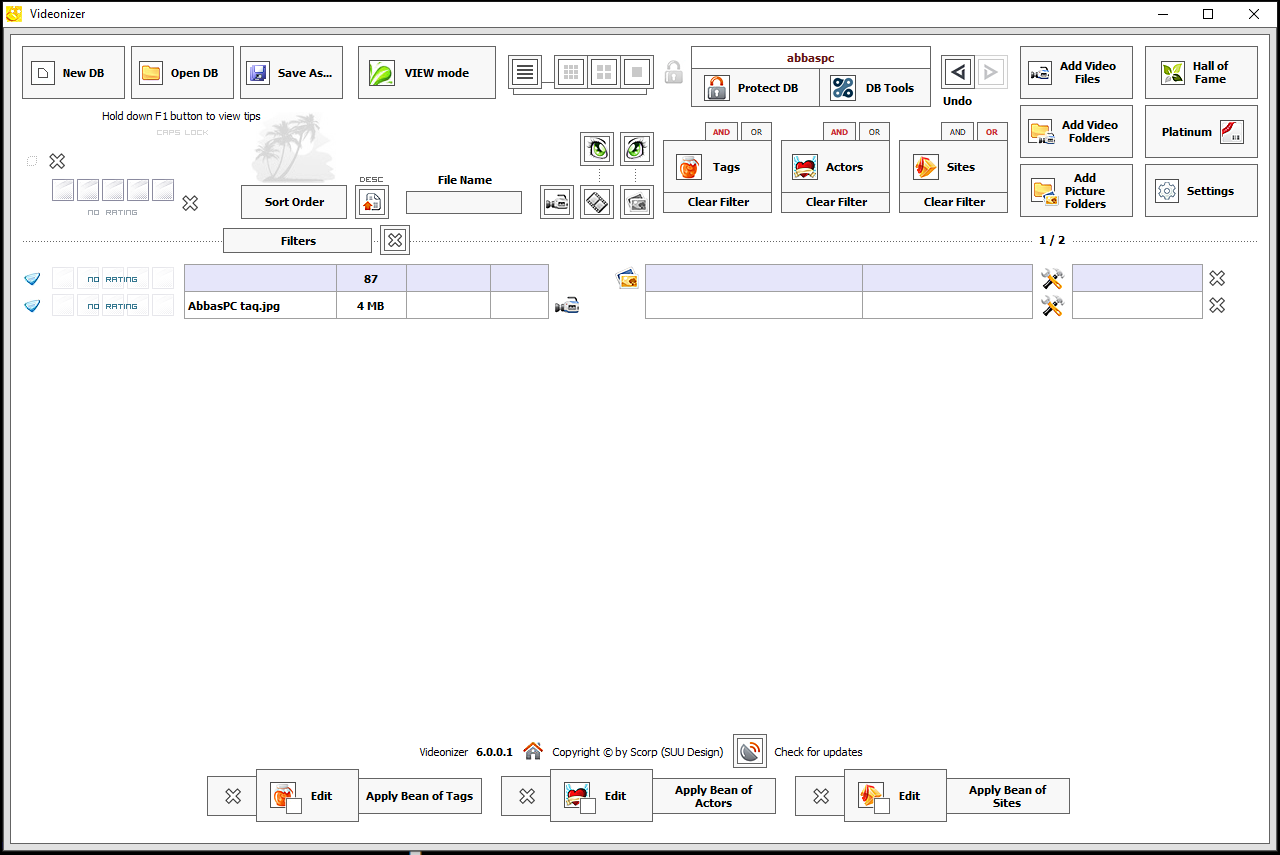The image size is (1280, 855).
Task: Set Tags filter to OR
Action: (756, 132)
